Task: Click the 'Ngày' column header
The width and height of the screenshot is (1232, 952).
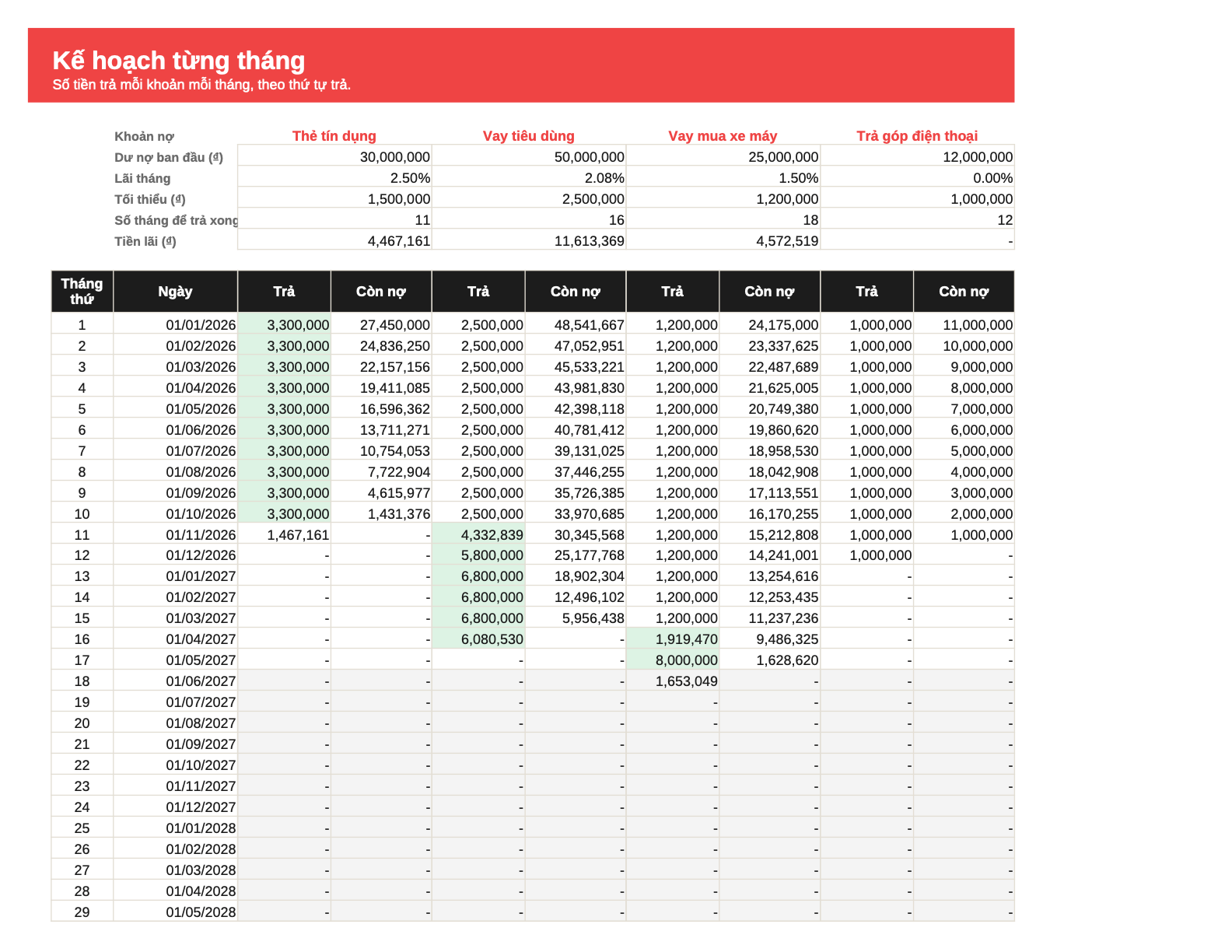Action: coord(176,292)
